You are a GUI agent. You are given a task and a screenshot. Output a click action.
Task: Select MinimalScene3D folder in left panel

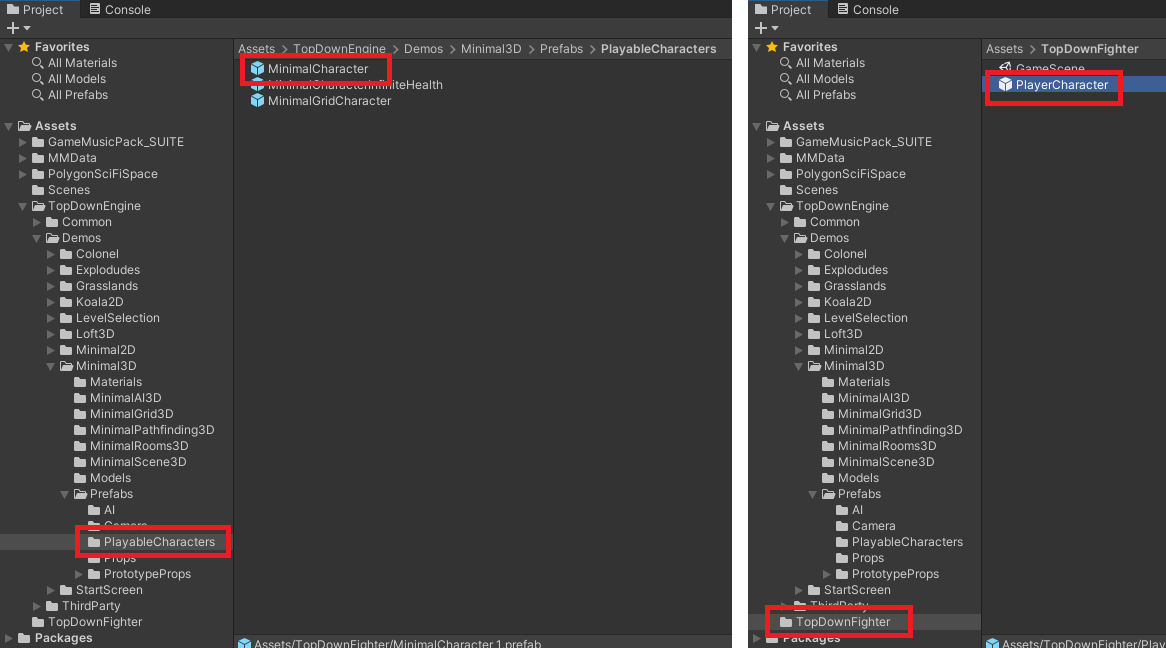coord(130,462)
